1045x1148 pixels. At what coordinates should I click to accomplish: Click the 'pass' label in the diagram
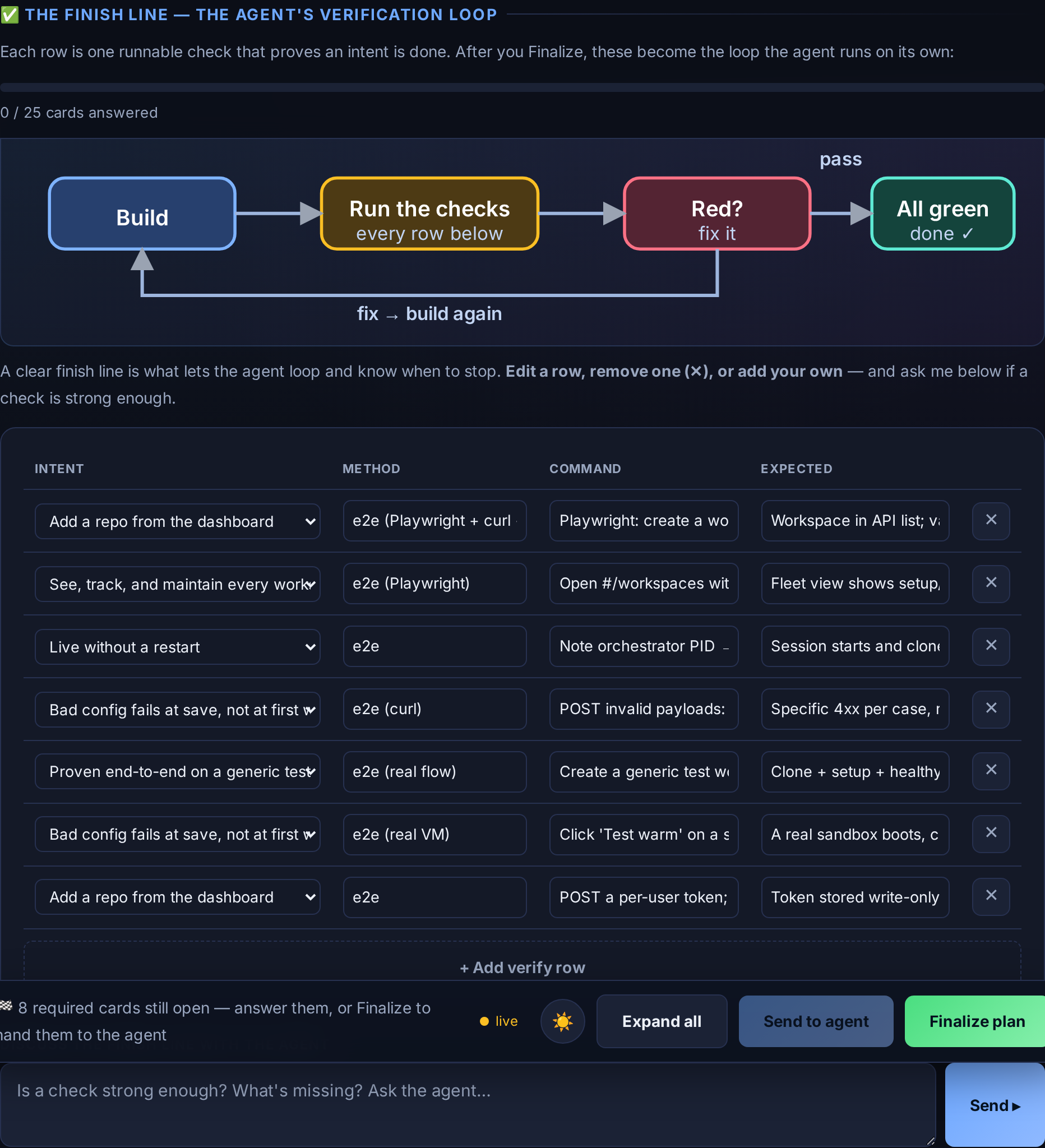[840, 159]
